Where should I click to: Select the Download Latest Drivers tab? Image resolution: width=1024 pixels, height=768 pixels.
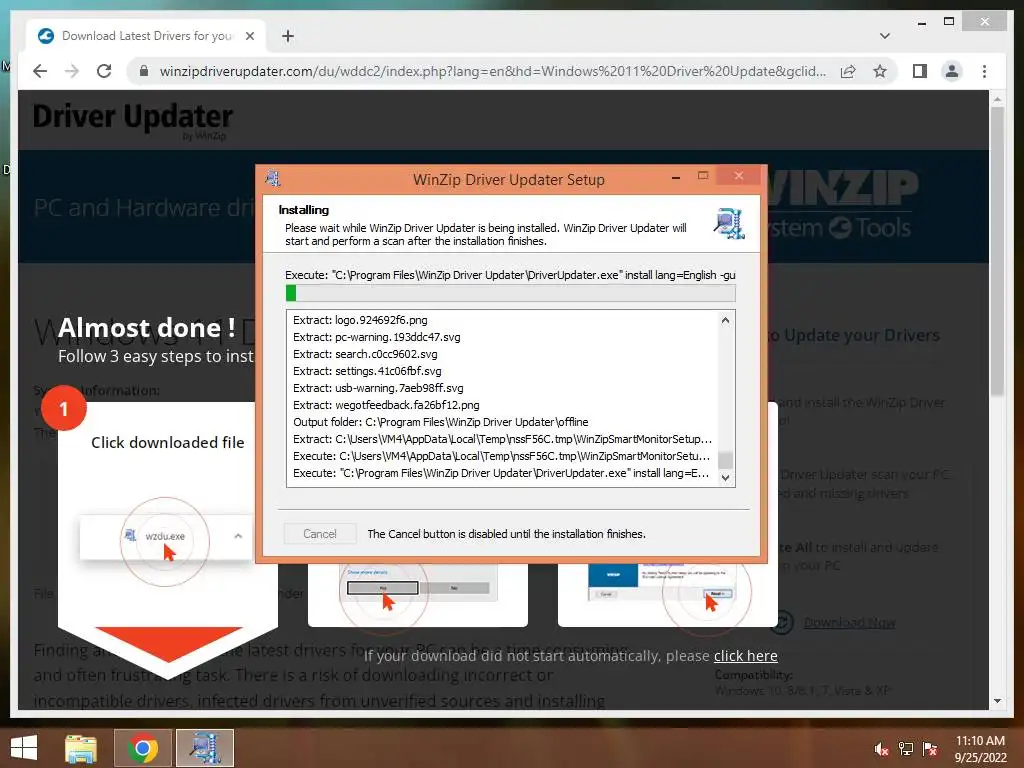click(146, 36)
